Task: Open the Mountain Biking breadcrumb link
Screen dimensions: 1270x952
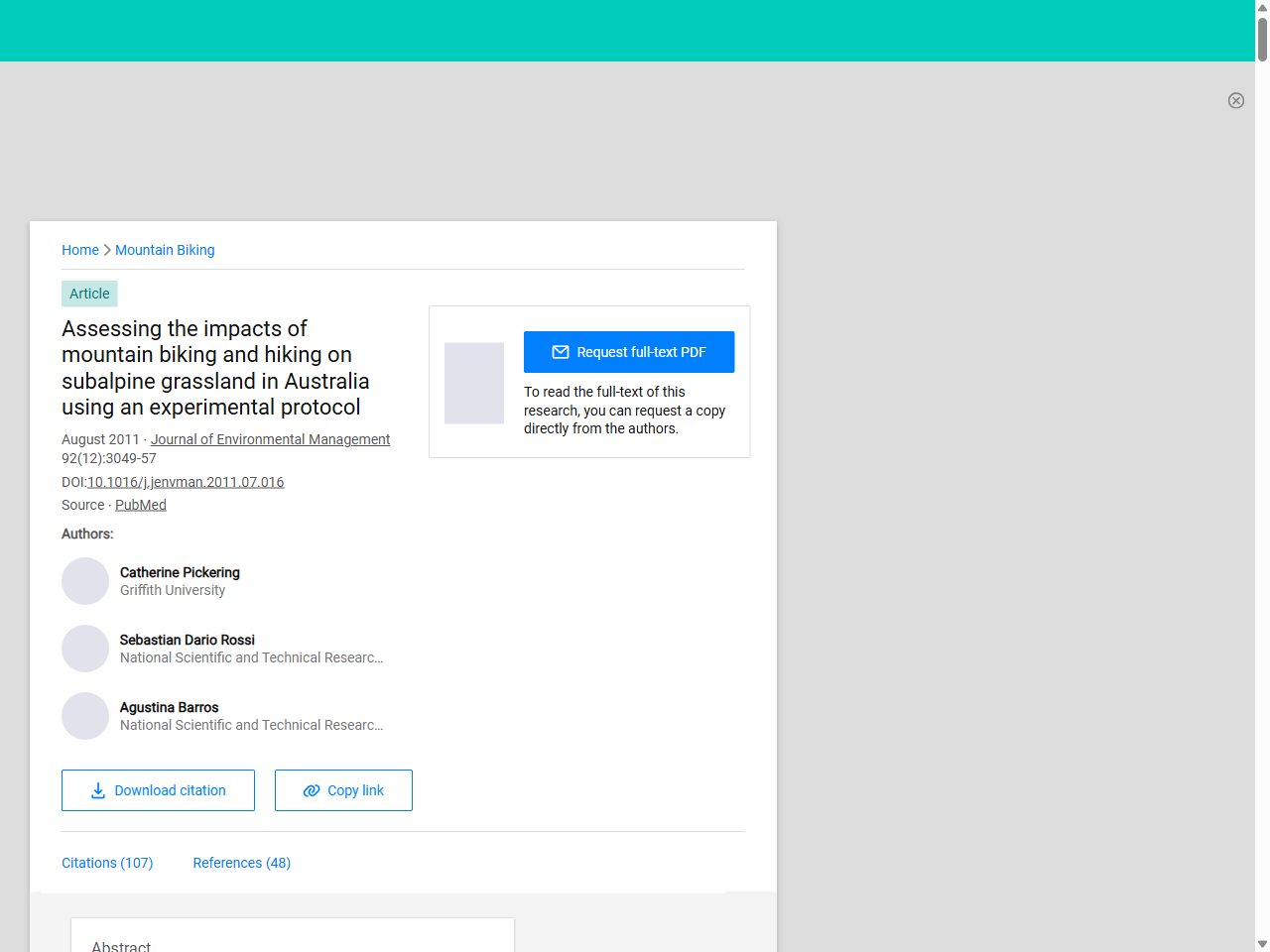Action: [x=165, y=250]
